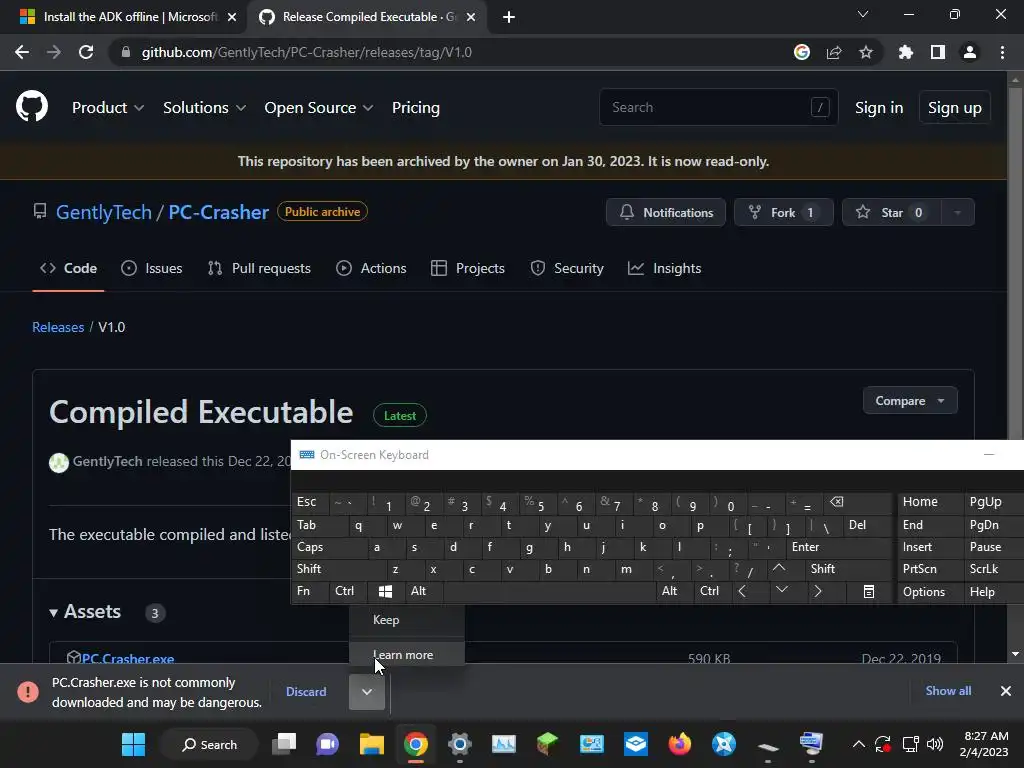Open Settings gear in taskbar
The width and height of the screenshot is (1024, 768).
tap(460, 744)
